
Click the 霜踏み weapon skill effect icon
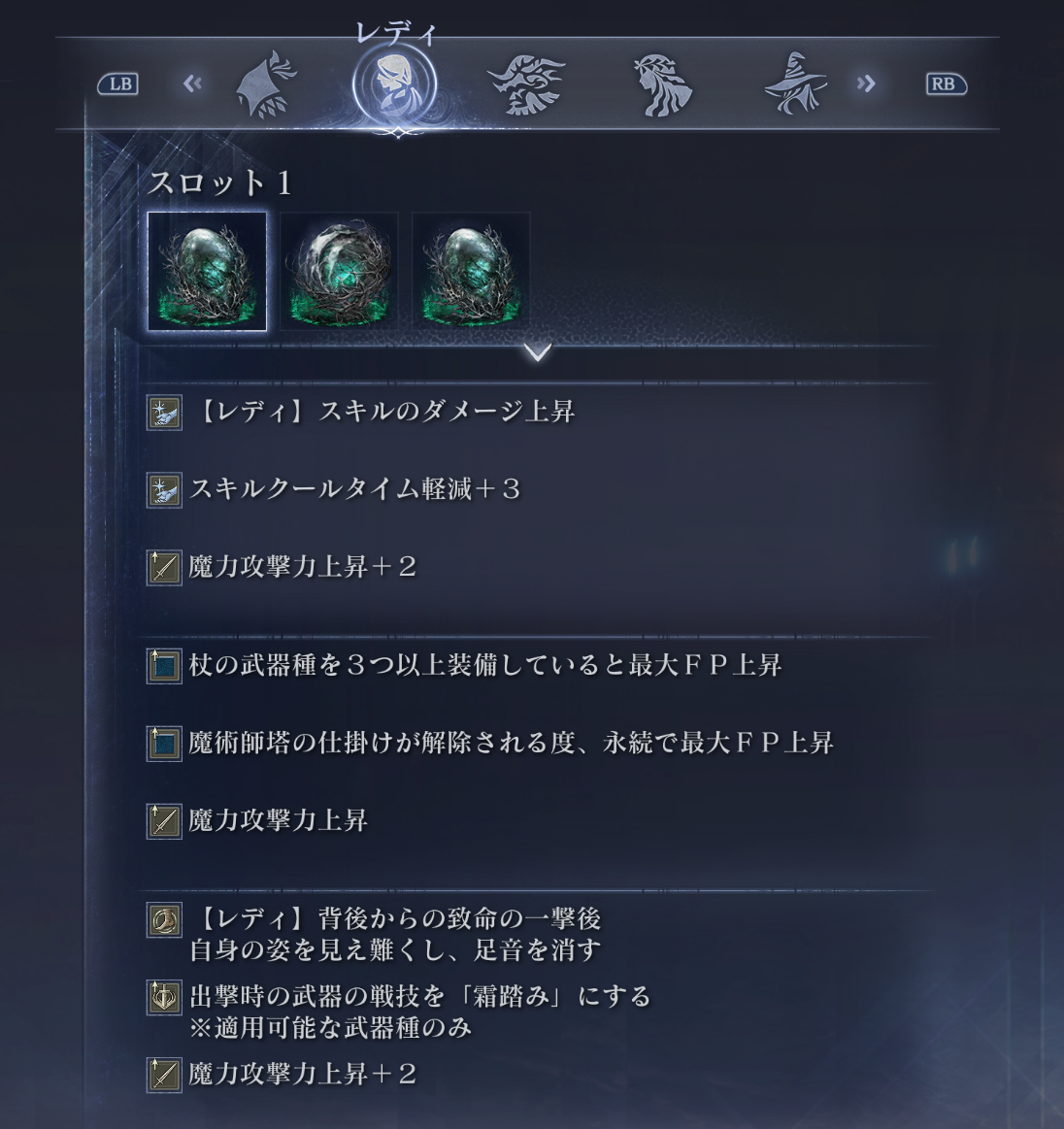coord(164,998)
